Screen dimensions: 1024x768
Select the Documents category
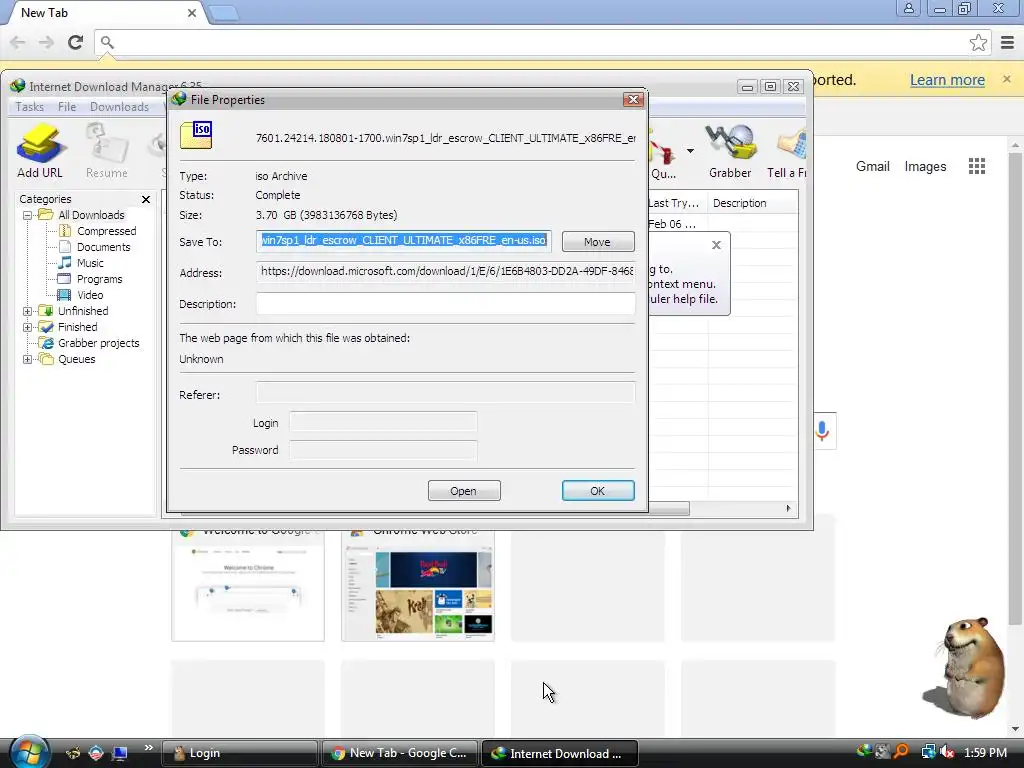103,247
